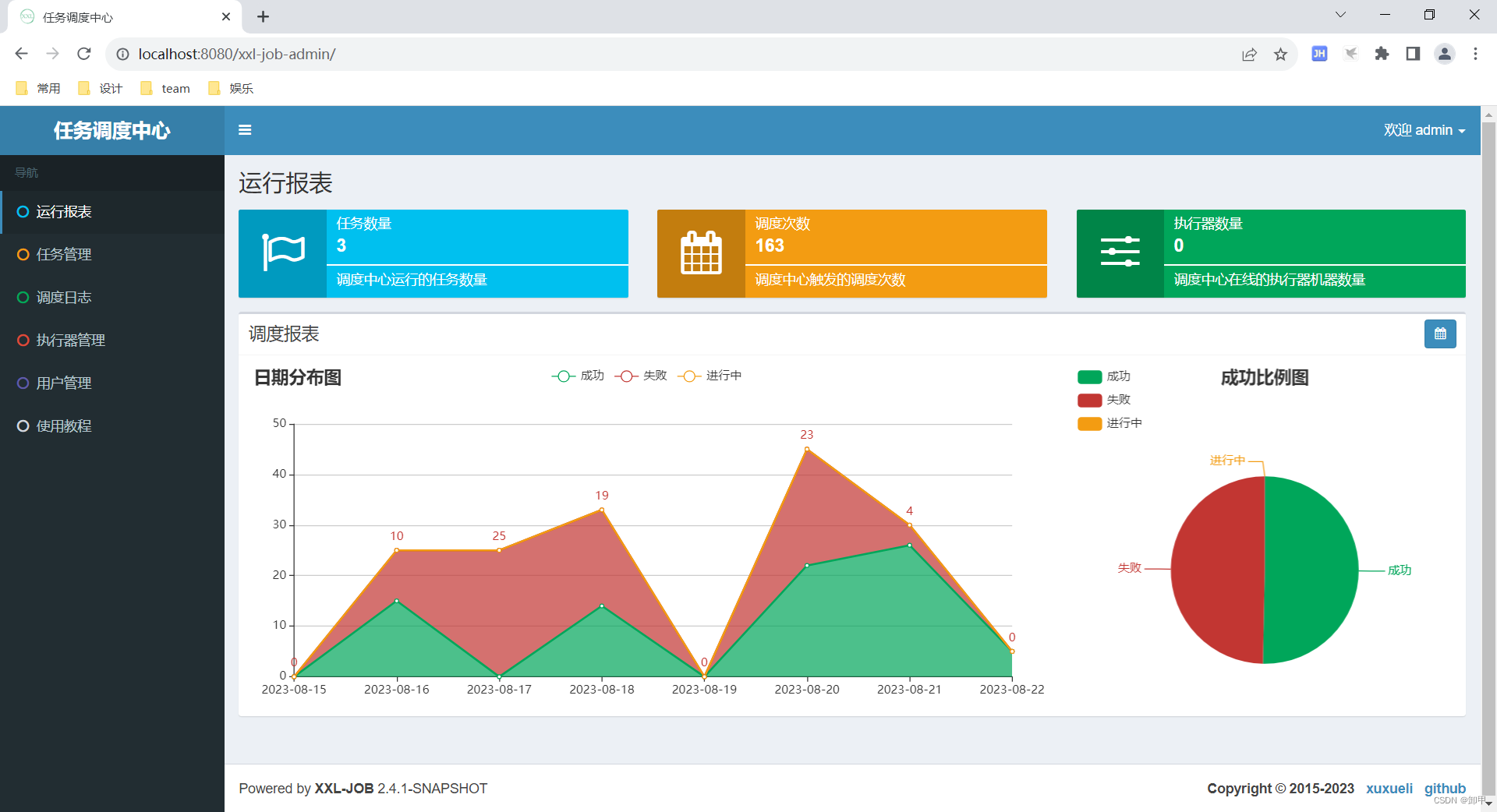This screenshot has width=1497, height=812.
Task: Open 用户管理 in the sidebar
Action: (112, 383)
